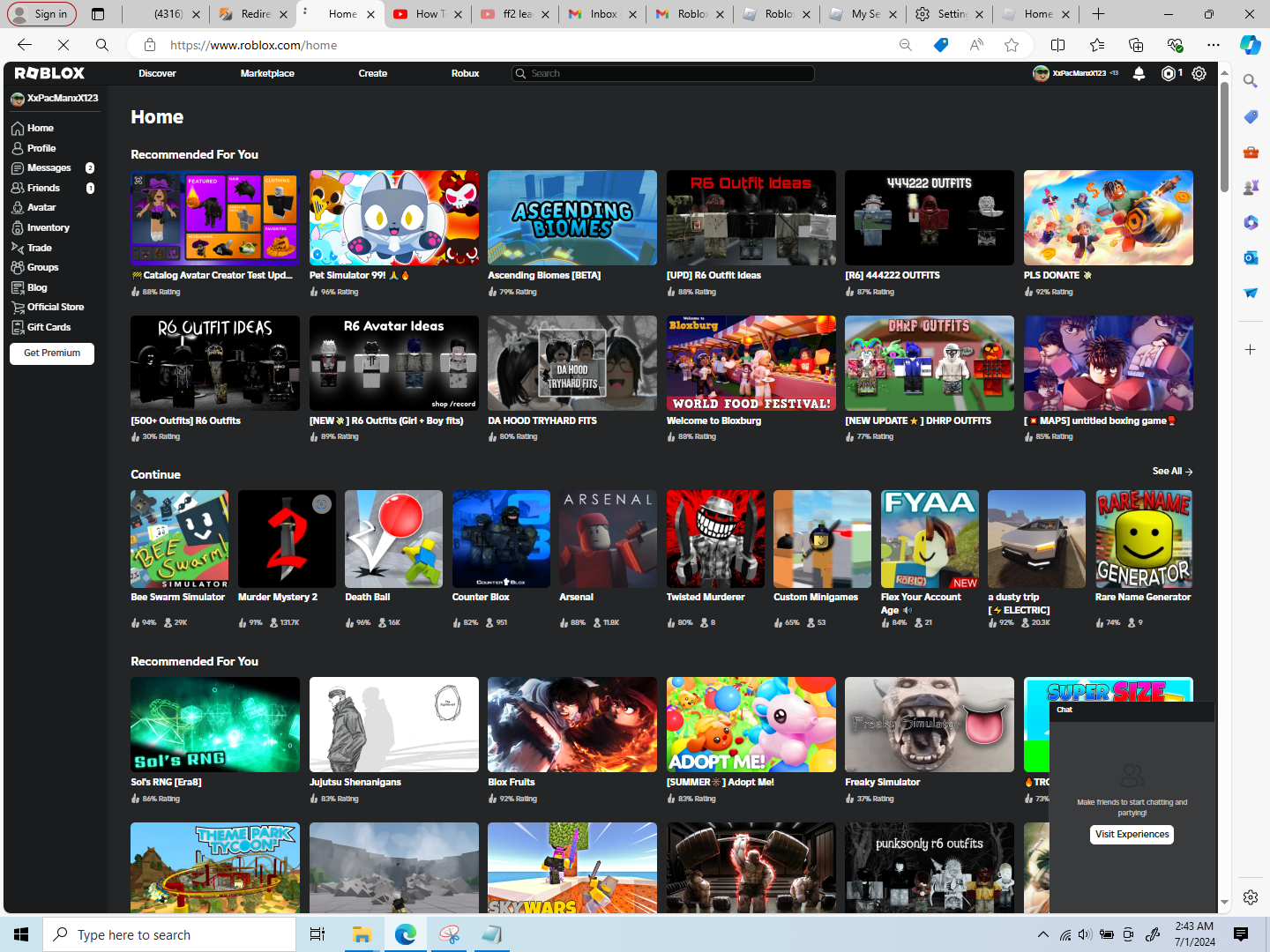Open the Copilot sidebar icon

click(1250, 45)
